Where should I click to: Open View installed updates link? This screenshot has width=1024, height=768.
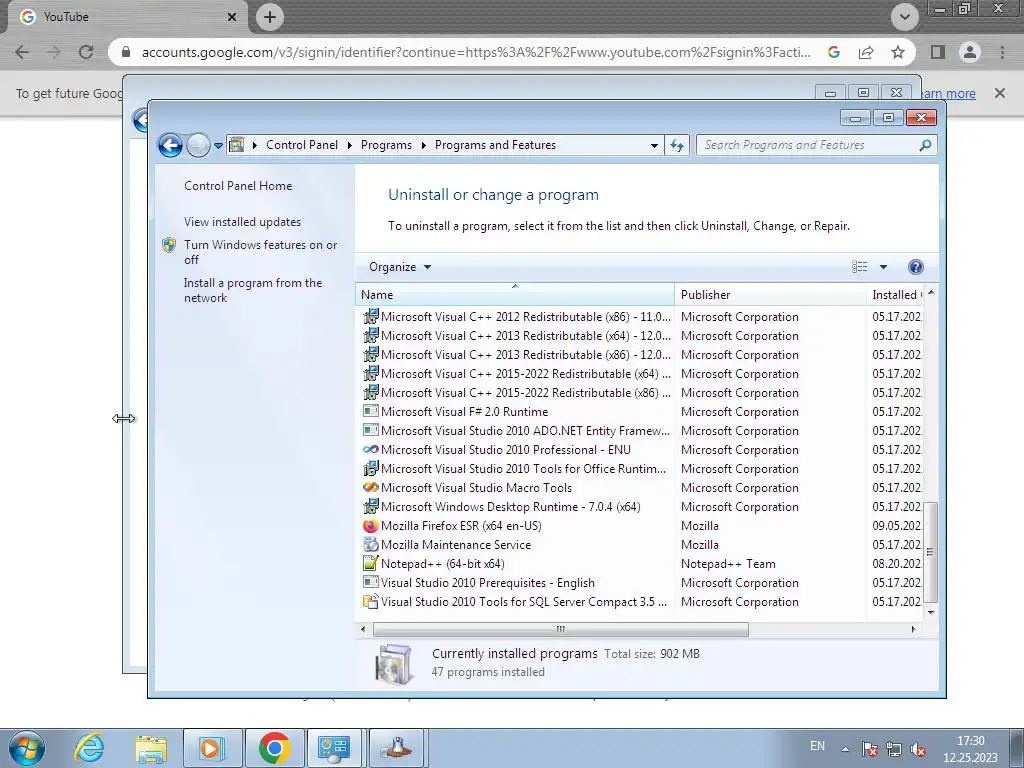242,221
